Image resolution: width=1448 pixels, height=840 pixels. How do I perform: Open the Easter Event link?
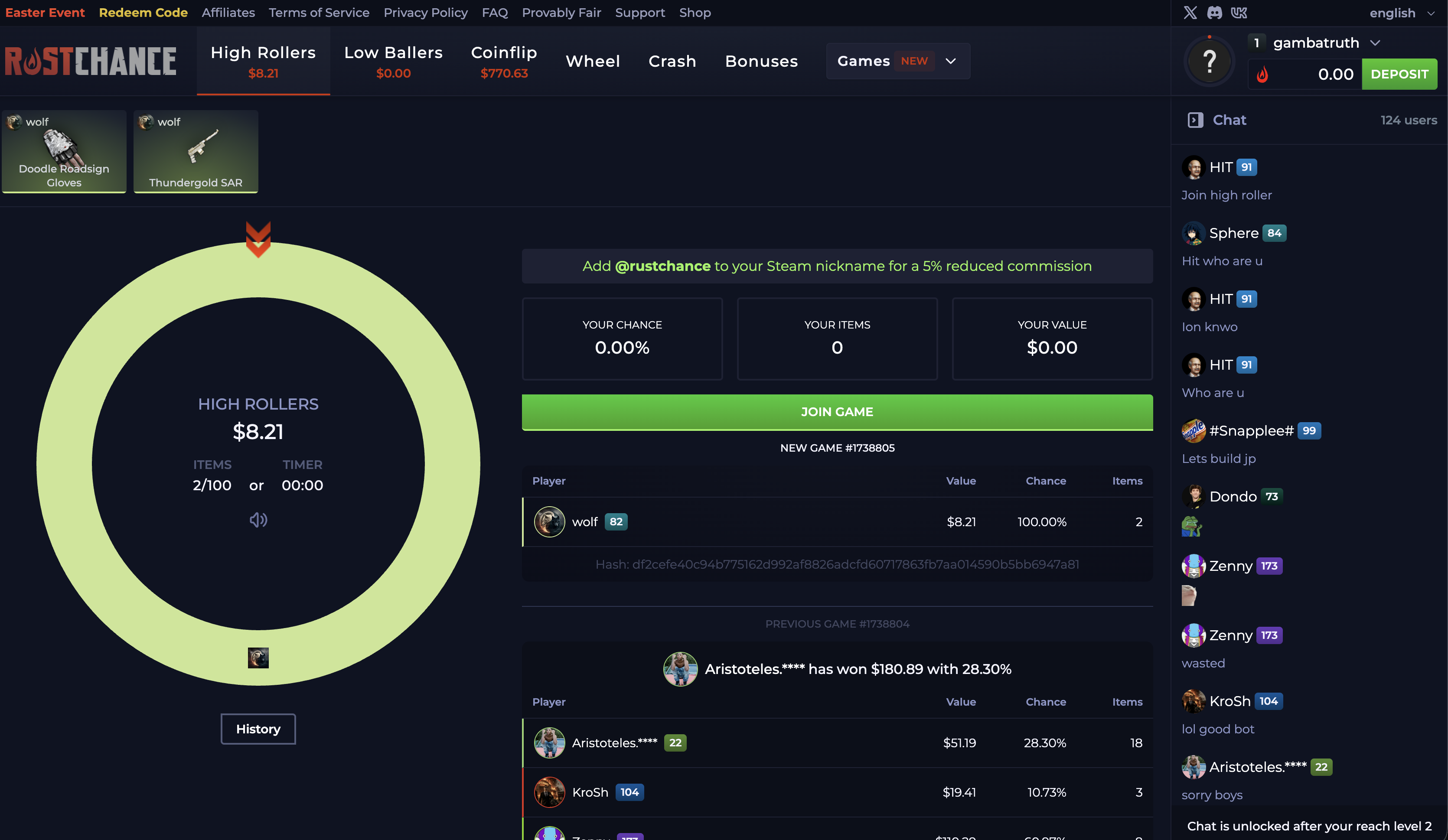pos(45,13)
